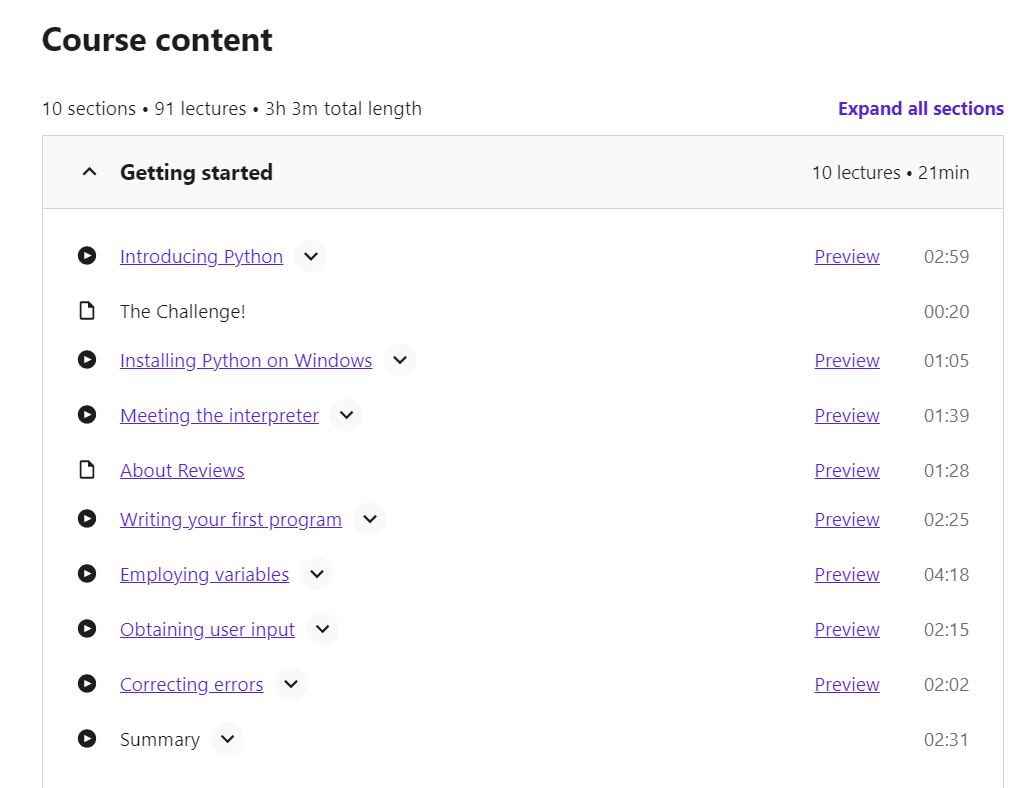Click play icon beside Correcting errors

pyautogui.click(x=87, y=684)
